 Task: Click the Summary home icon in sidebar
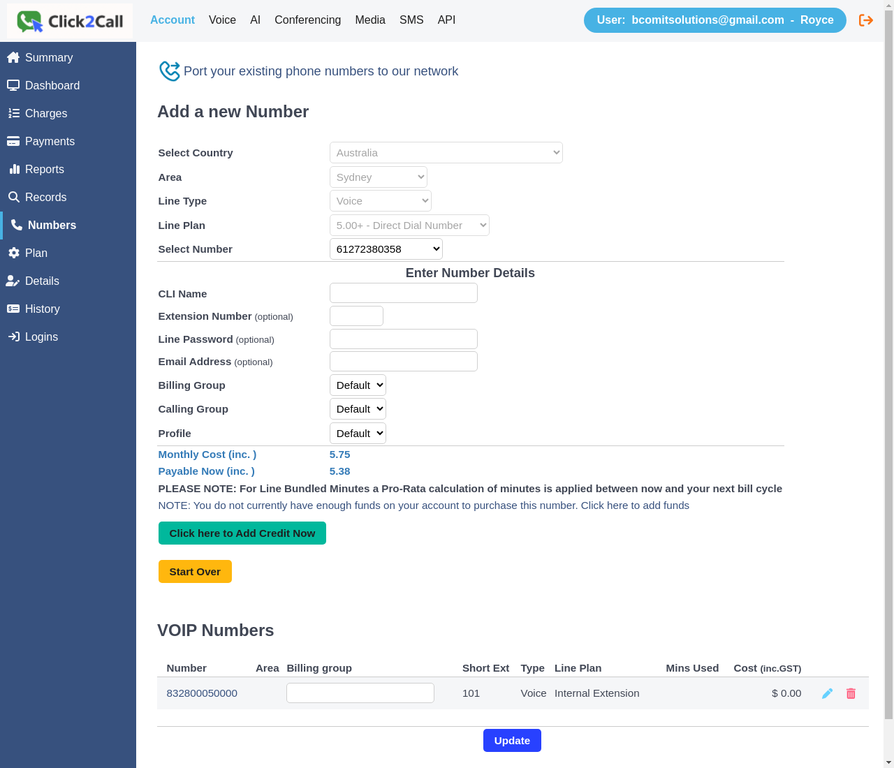16,57
